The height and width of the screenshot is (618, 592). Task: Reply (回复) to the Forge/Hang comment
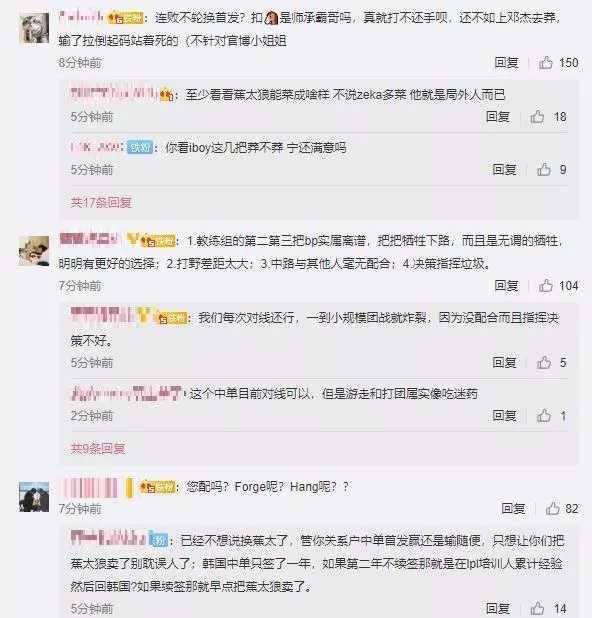tap(513, 508)
